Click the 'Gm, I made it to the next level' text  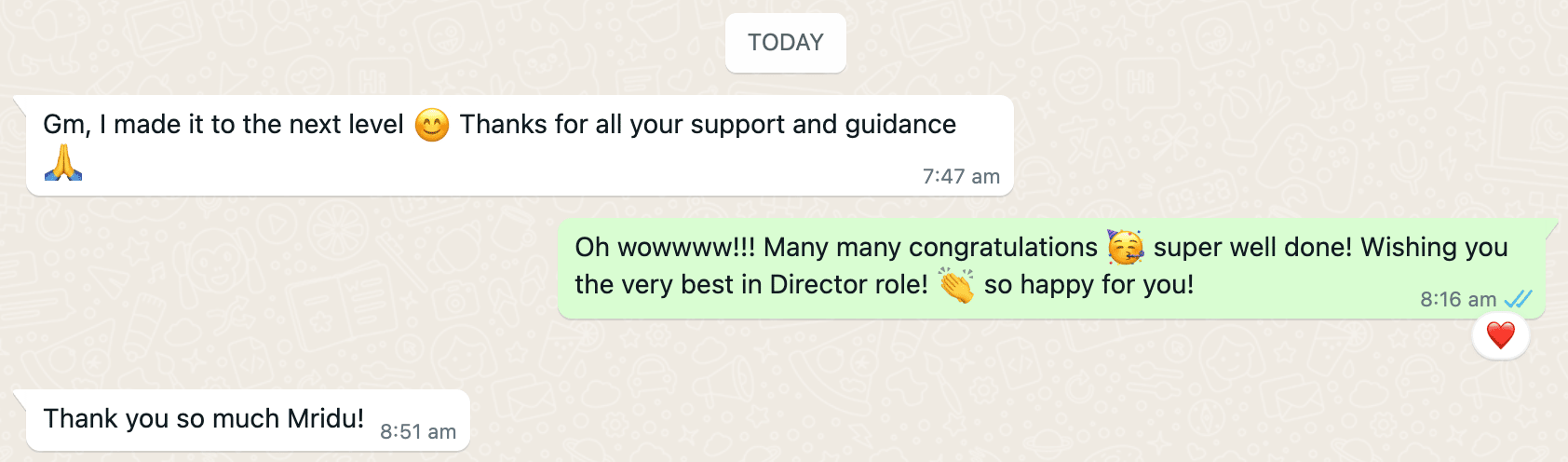click(x=223, y=125)
